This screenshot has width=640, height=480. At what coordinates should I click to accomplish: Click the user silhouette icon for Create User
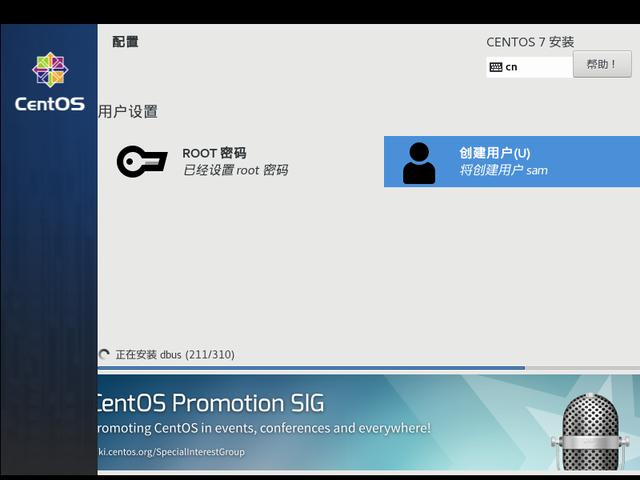pyautogui.click(x=419, y=163)
